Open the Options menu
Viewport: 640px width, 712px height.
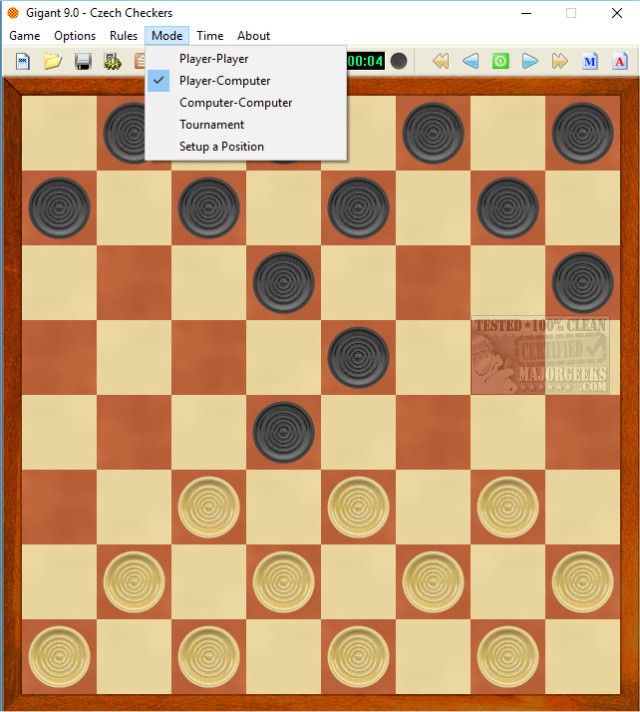(x=75, y=35)
